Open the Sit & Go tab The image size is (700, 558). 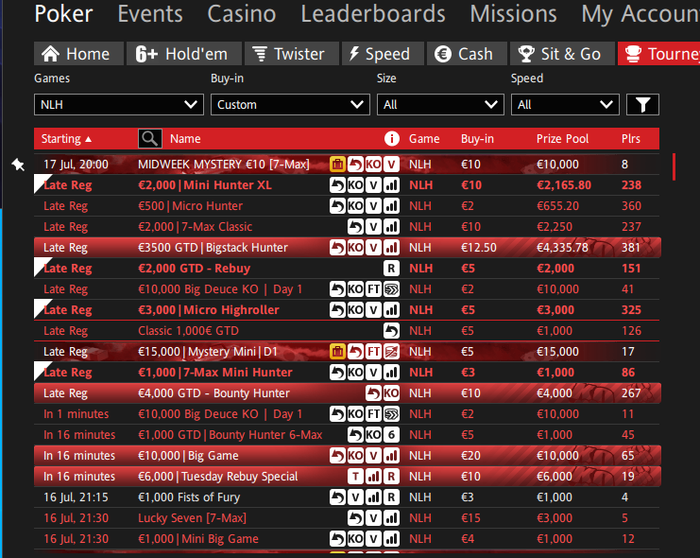pos(562,54)
